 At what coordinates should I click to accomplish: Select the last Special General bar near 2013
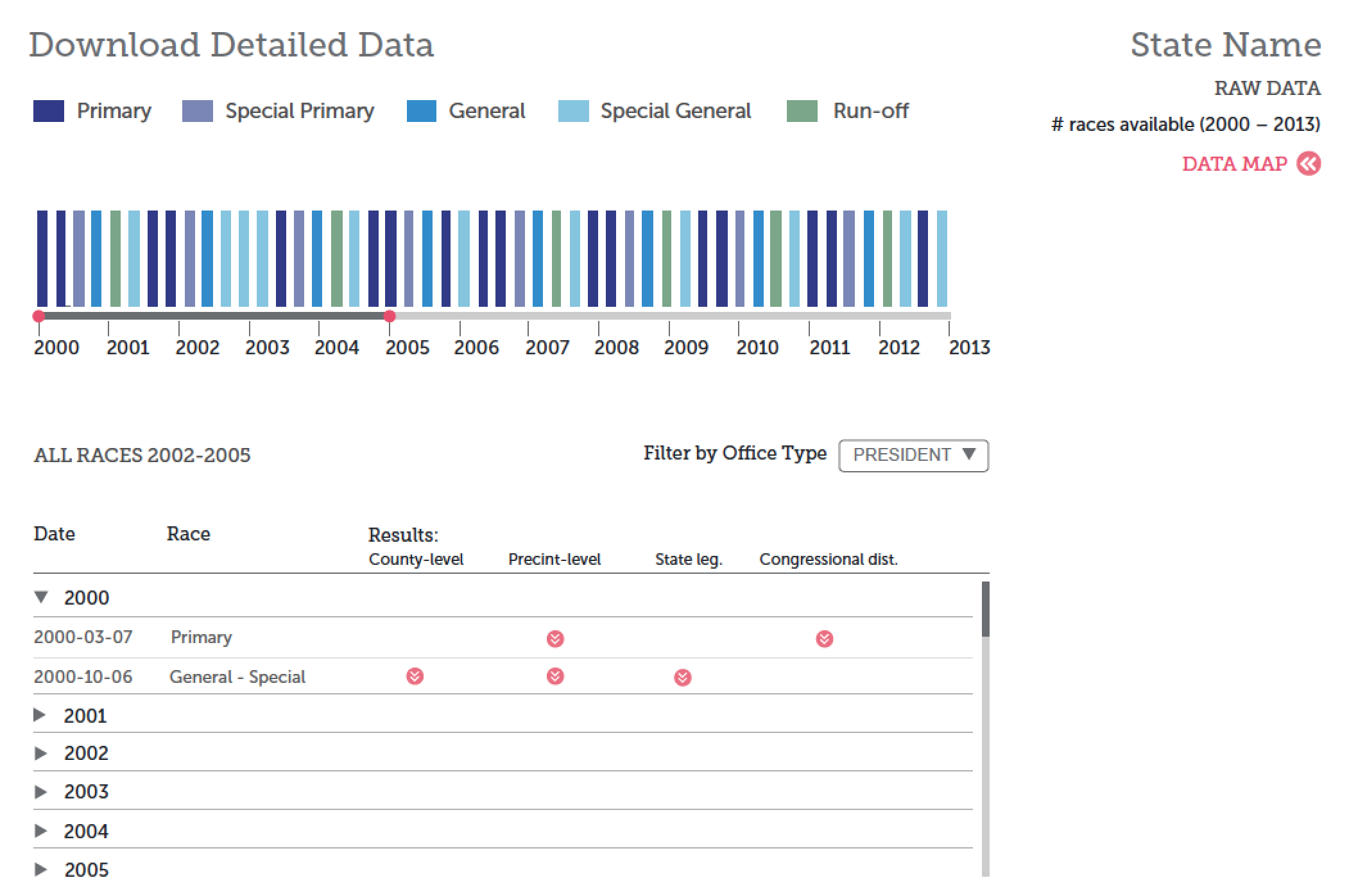click(x=942, y=259)
